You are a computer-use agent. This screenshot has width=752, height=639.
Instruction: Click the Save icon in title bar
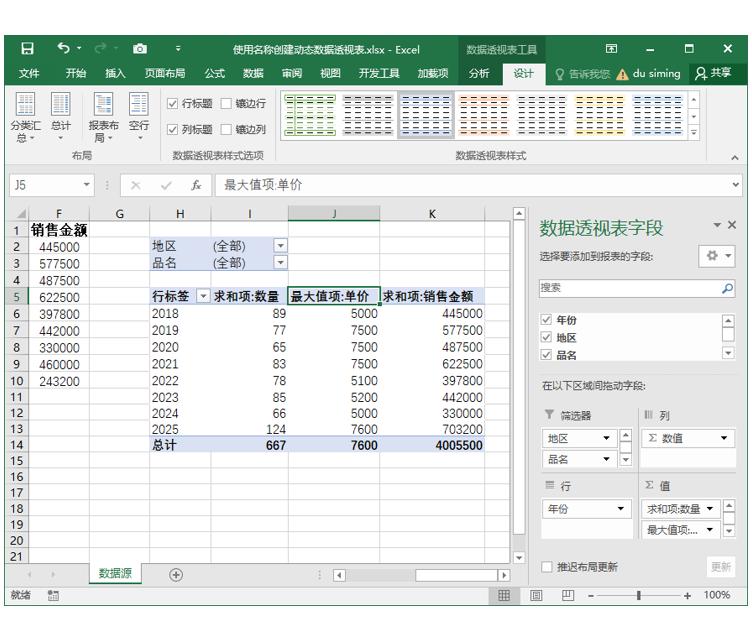(x=27, y=48)
